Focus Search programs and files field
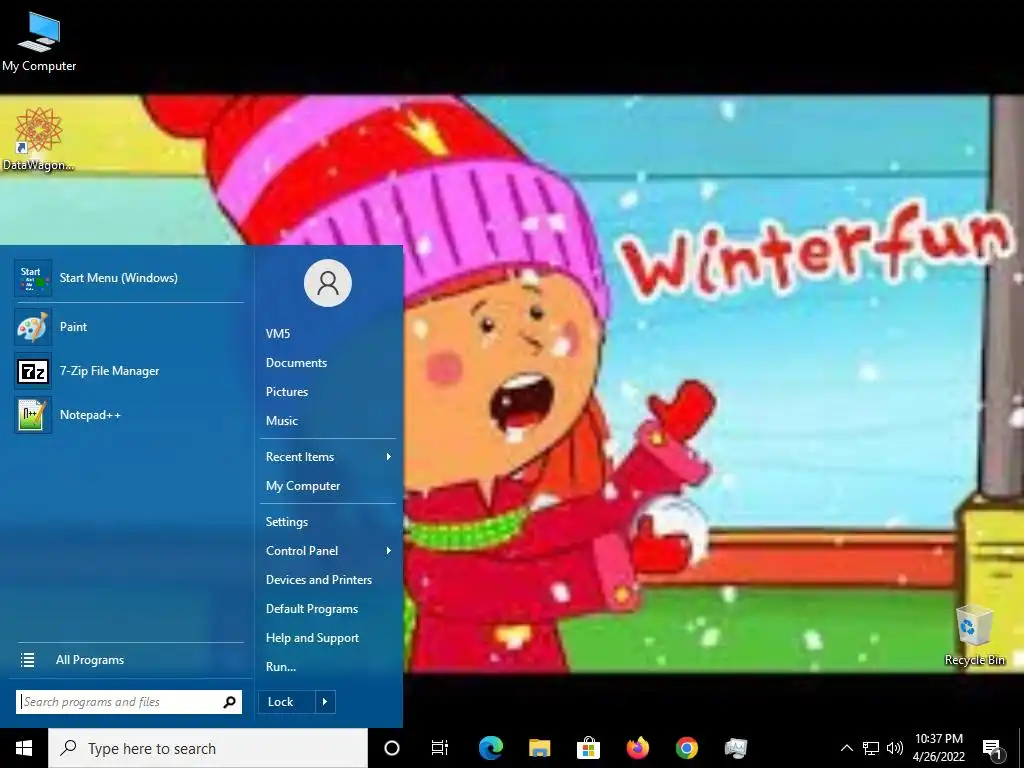 (x=129, y=702)
